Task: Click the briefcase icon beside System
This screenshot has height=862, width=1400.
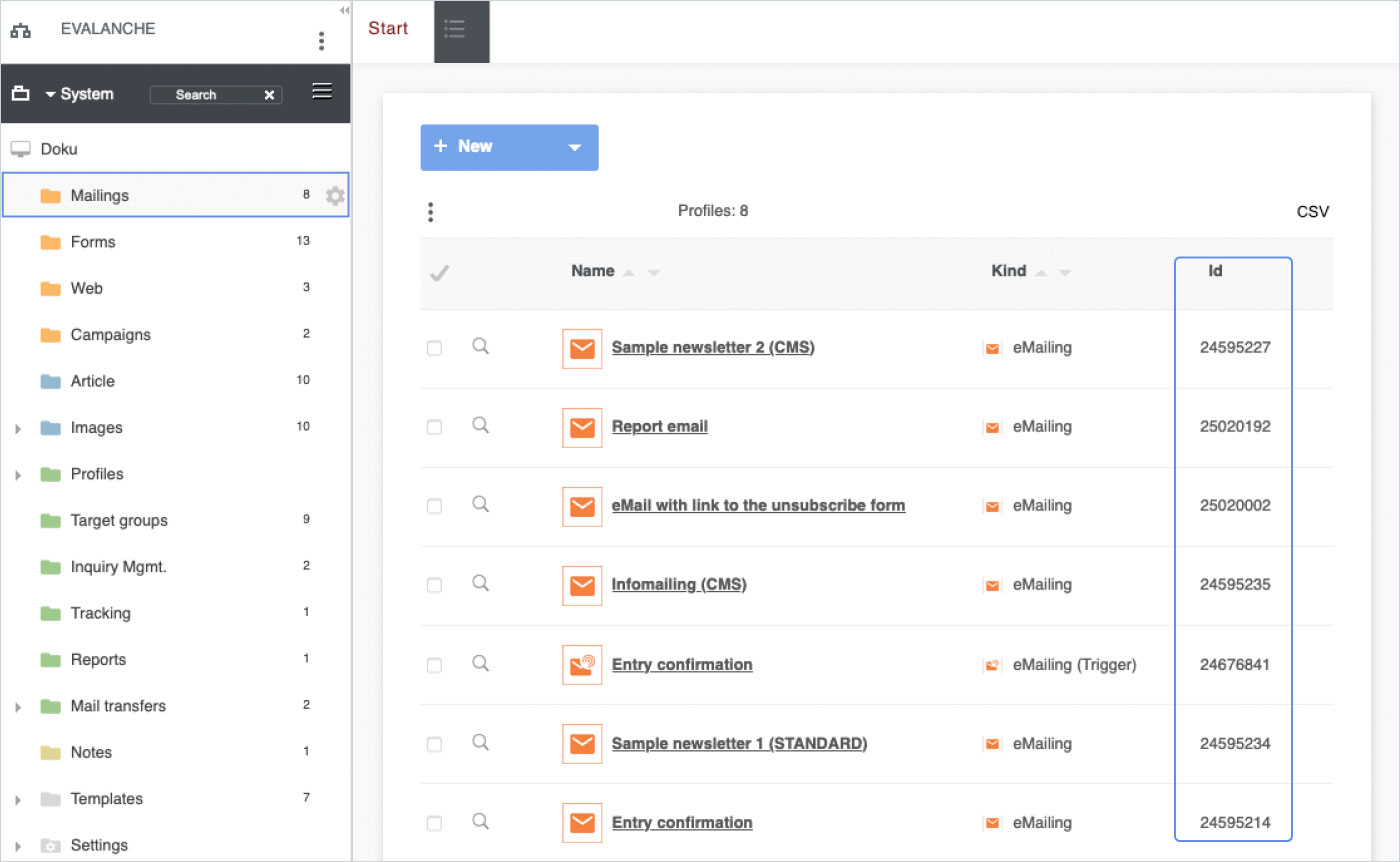Action: (20, 94)
